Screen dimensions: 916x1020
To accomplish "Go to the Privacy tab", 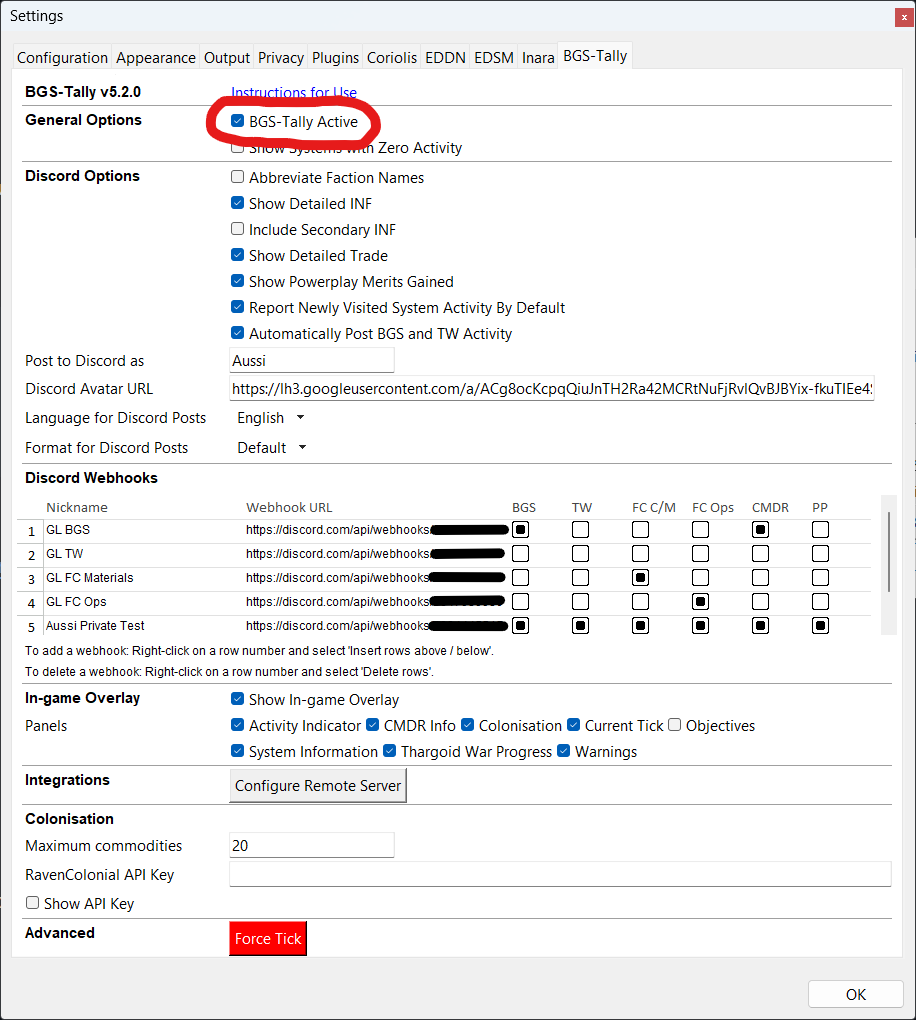I will [280, 58].
